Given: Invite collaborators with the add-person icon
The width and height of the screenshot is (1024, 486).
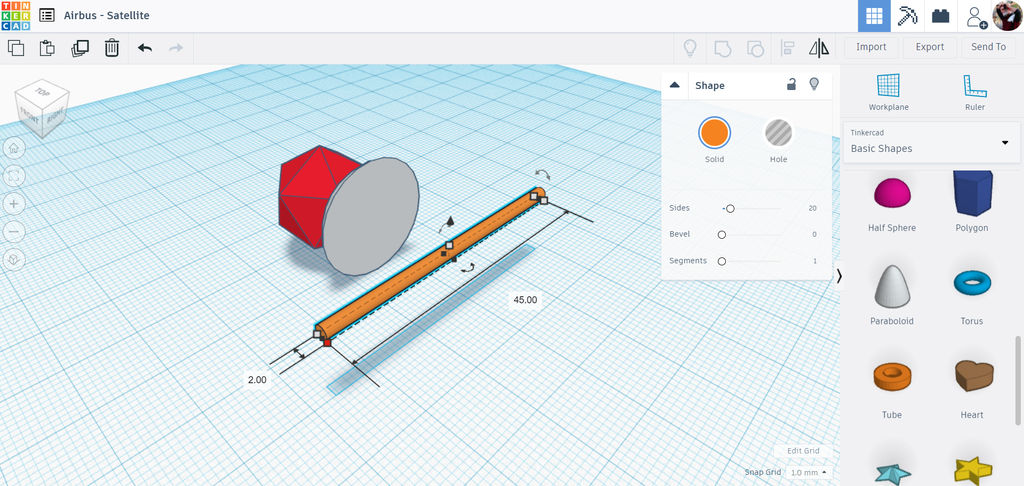Looking at the screenshot, I should coord(976,16).
